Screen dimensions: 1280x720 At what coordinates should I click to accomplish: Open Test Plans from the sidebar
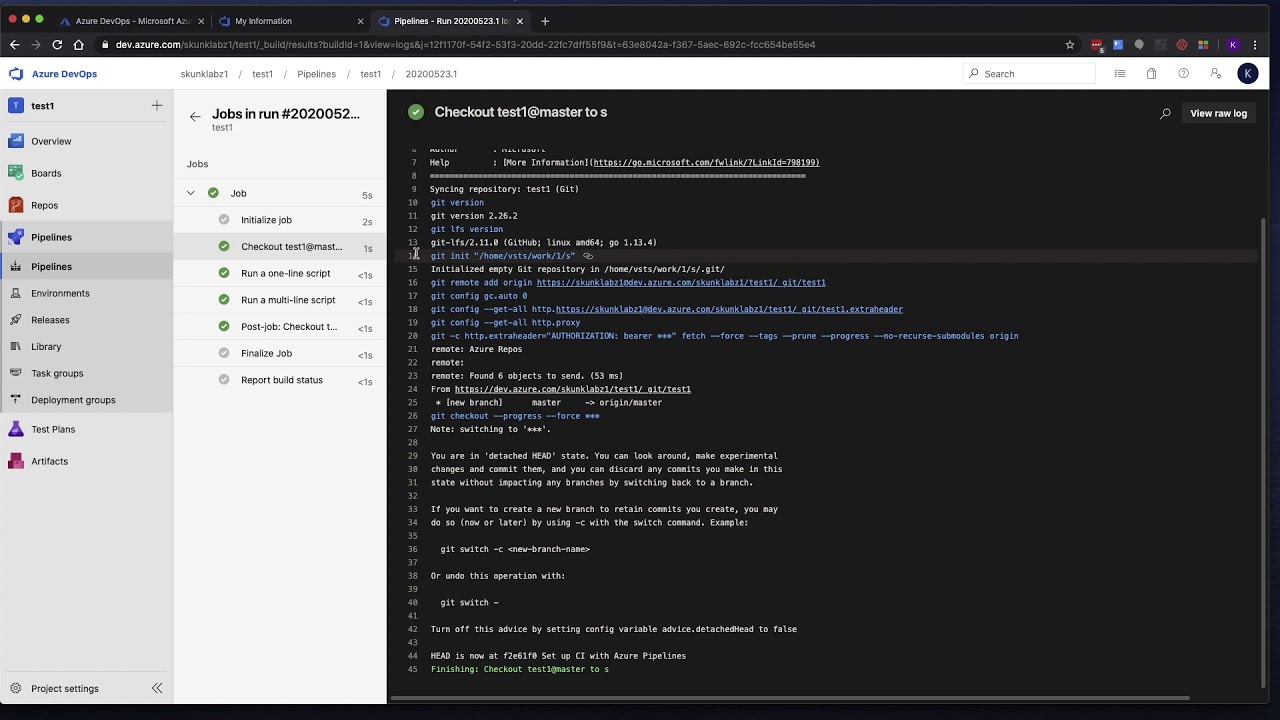(53, 429)
